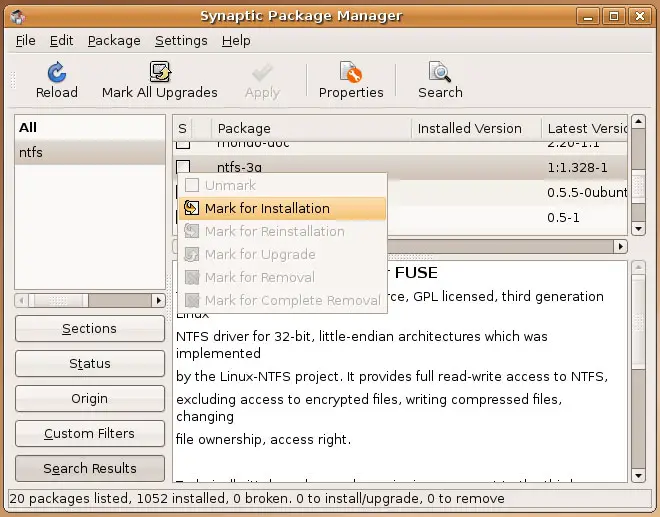The height and width of the screenshot is (517, 660).
Task: Open the Edit menu
Action: click(x=61, y=40)
